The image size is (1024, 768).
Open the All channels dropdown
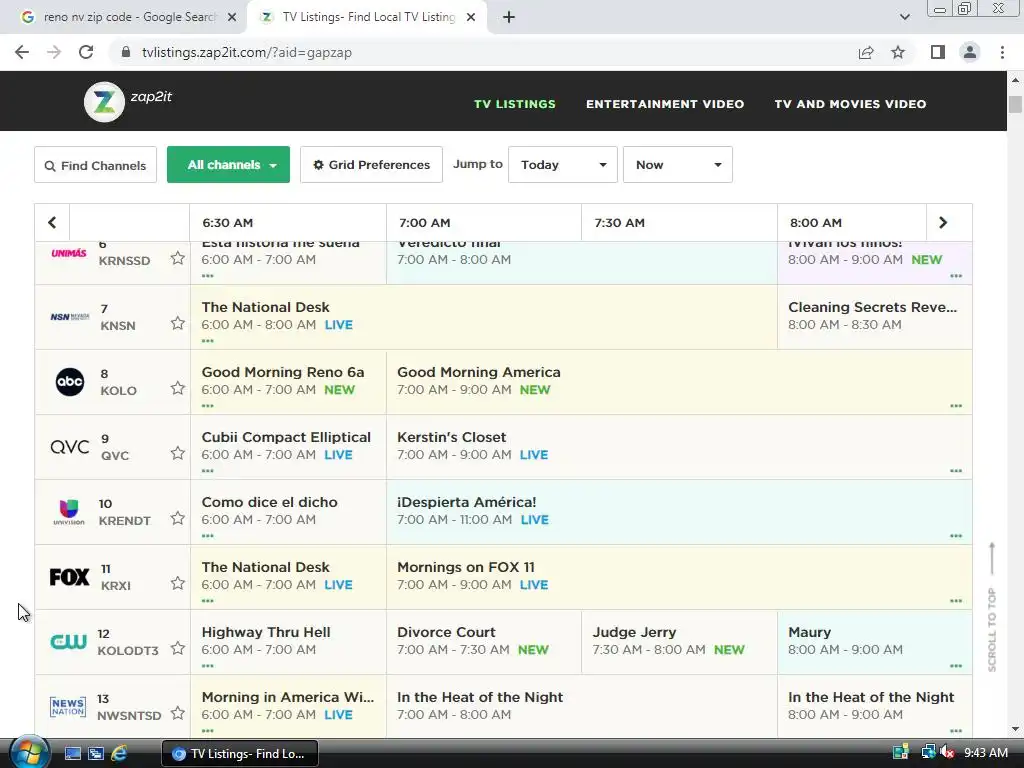pos(229,165)
